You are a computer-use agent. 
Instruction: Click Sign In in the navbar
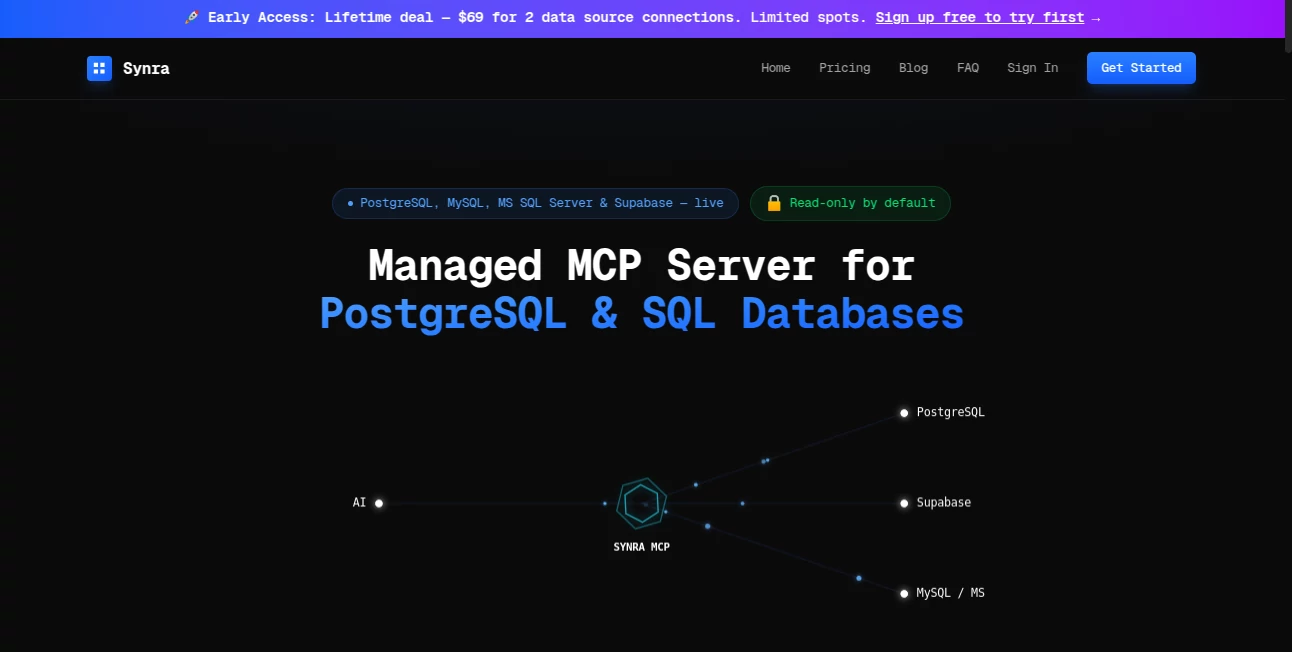point(1032,68)
